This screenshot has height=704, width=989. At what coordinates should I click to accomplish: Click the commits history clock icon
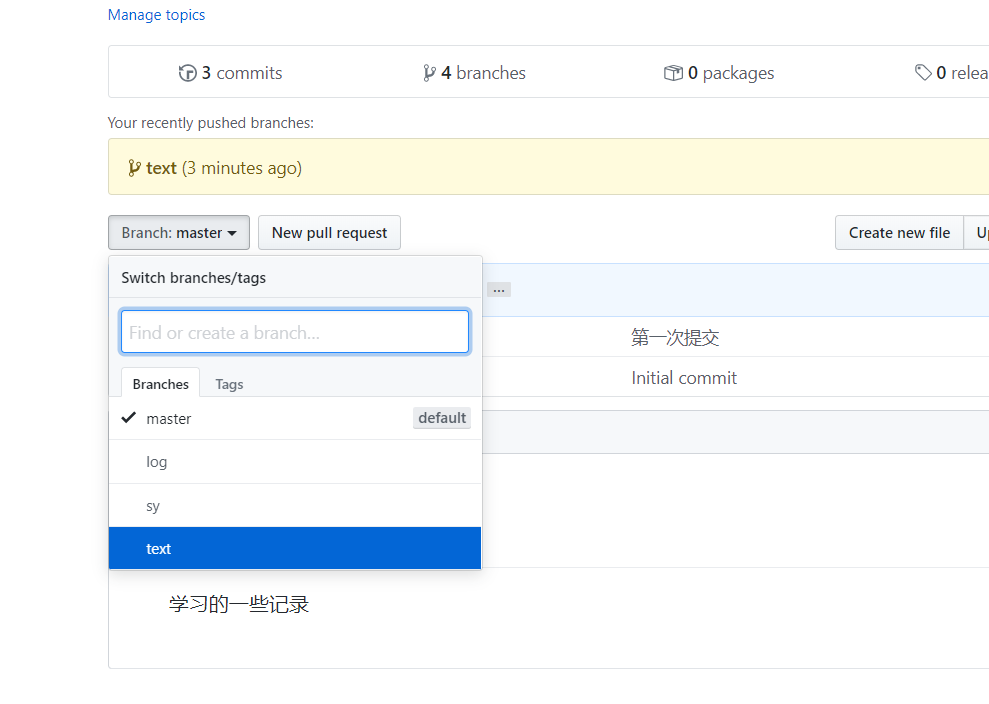pyautogui.click(x=187, y=73)
